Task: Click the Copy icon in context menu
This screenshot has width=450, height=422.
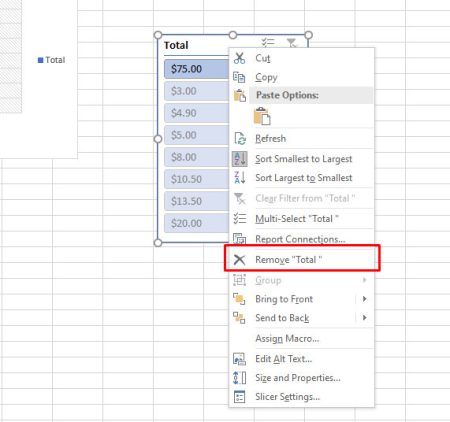Action: [239, 77]
